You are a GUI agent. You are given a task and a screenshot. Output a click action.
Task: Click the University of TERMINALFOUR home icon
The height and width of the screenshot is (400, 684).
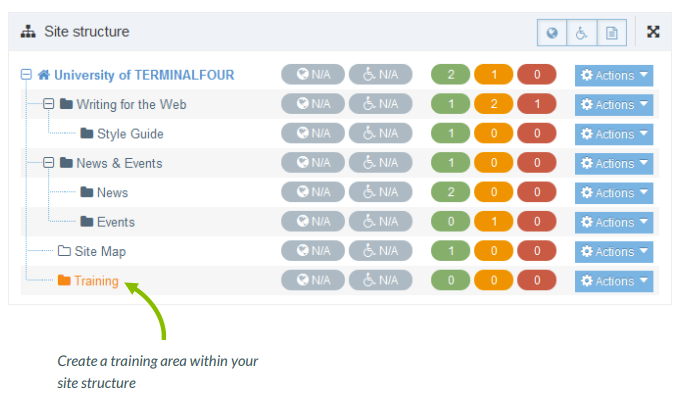[43, 75]
